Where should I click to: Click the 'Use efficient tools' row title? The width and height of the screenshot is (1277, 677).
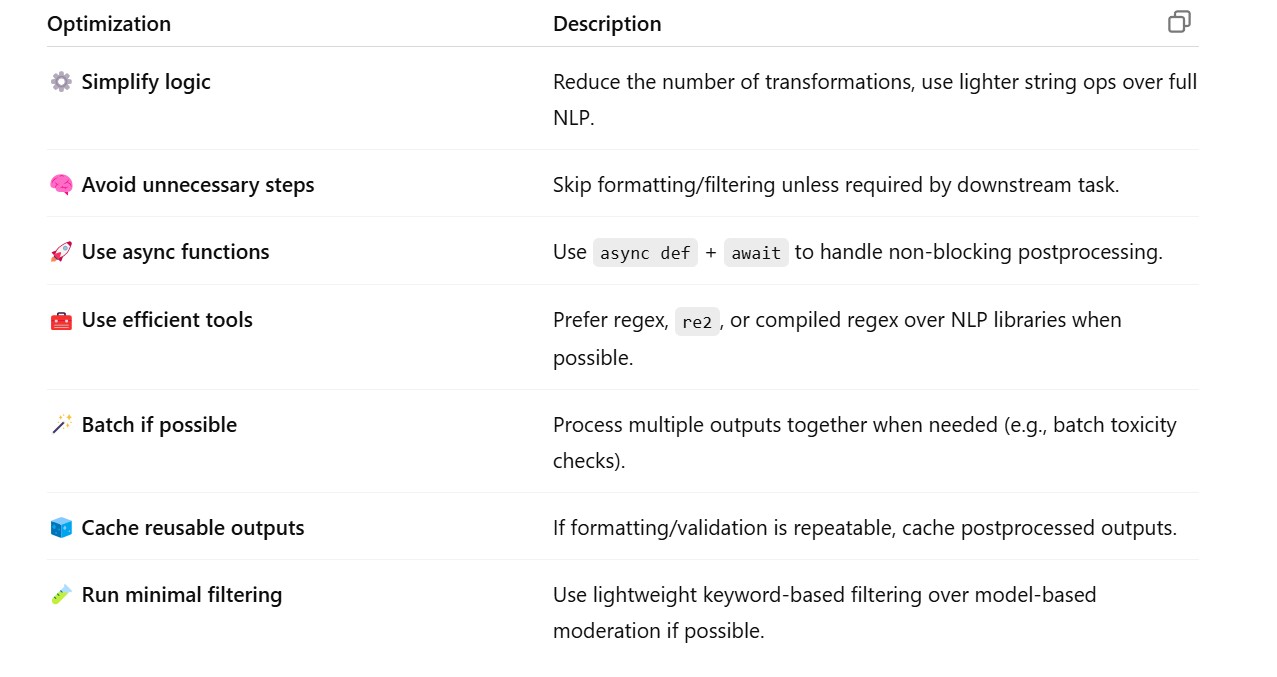click(x=167, y=320)
